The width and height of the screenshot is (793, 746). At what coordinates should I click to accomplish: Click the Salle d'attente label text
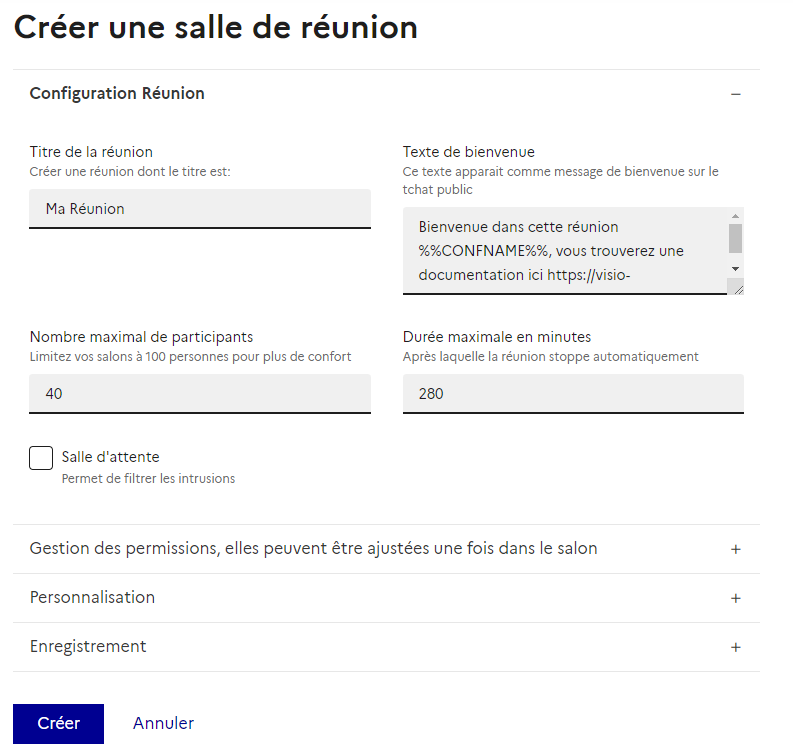click(x=110, y=457)
